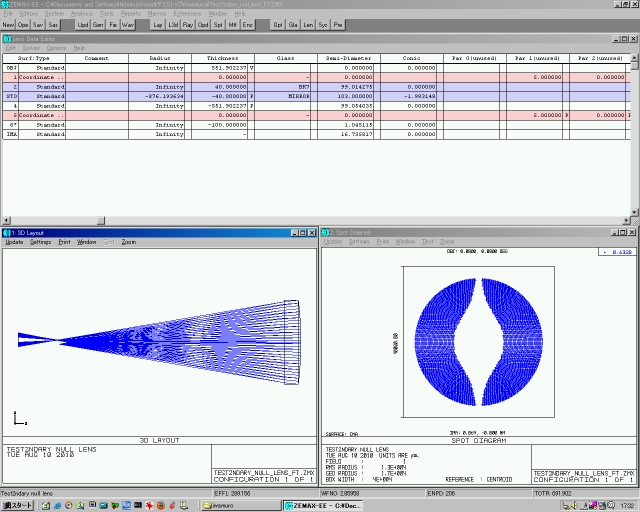Screen dimensions: 640x512
Task: Open system data with Sys button
Action: [323, 25]
